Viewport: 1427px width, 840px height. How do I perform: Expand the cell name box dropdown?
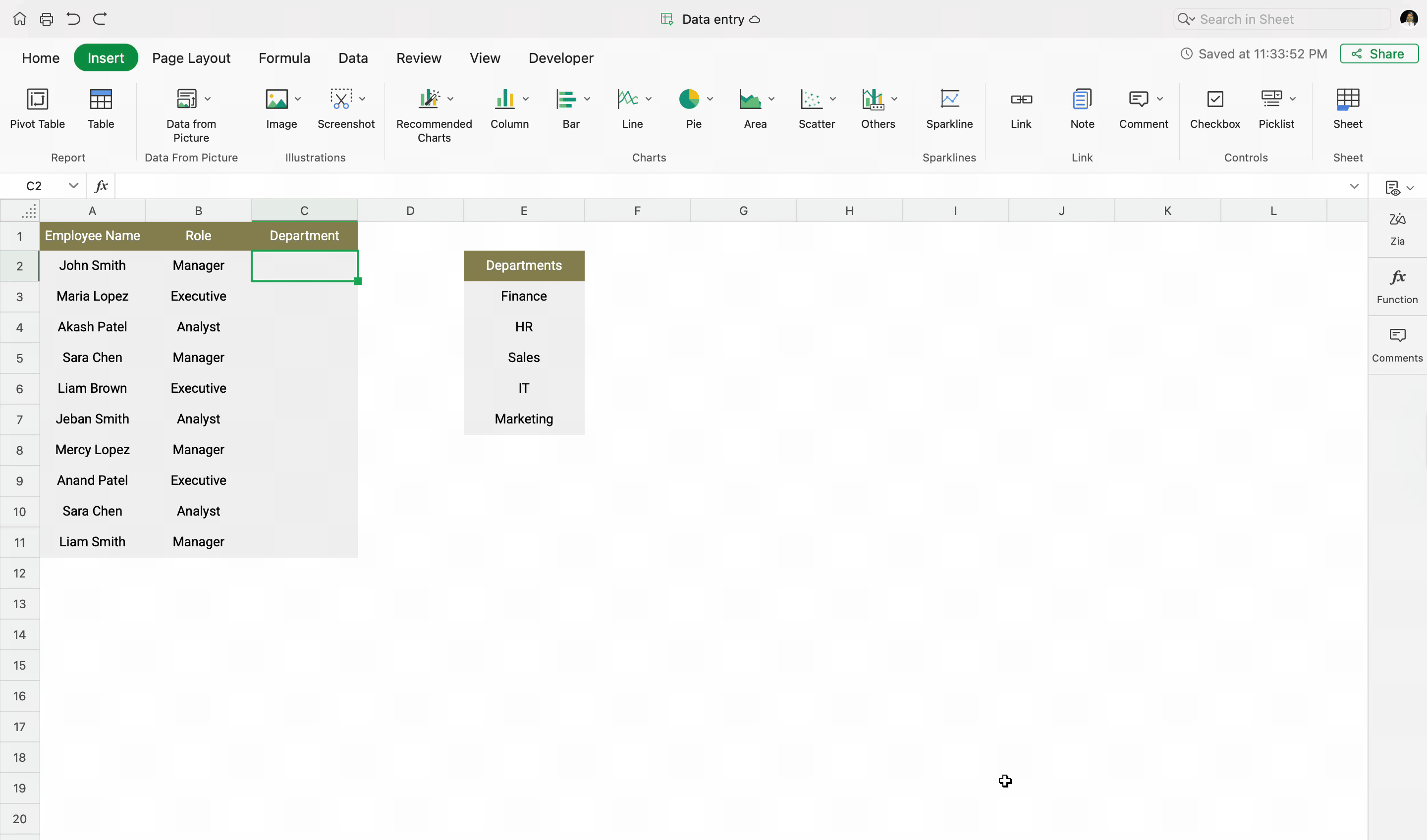73,186
